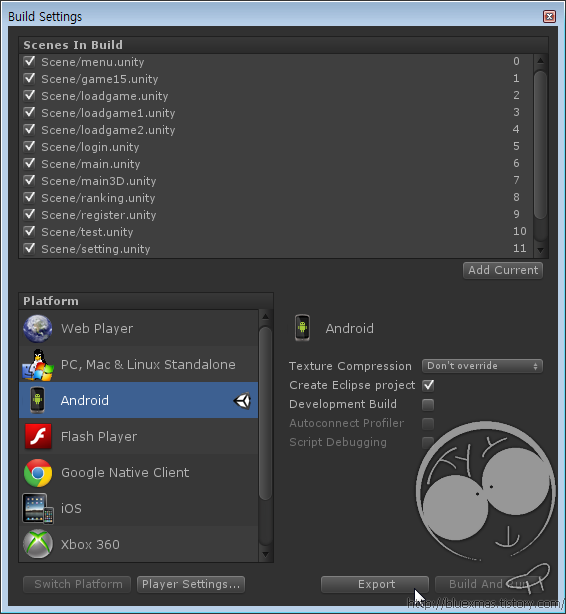The height and width of the screenshot is (614, 566).
Task: Toggle the Scene/loadgame2.unity checkbox
Action: (29, 129)
